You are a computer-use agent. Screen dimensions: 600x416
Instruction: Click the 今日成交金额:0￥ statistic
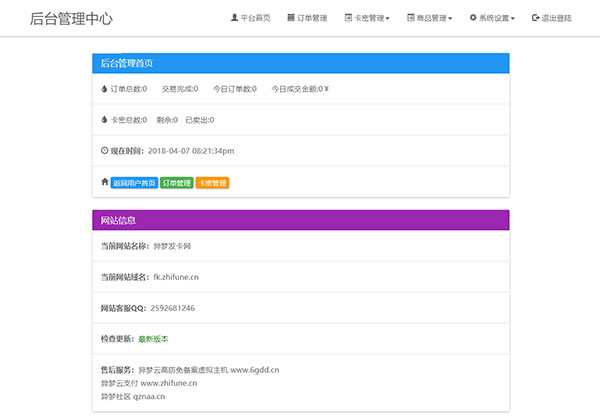coord(300,89)
